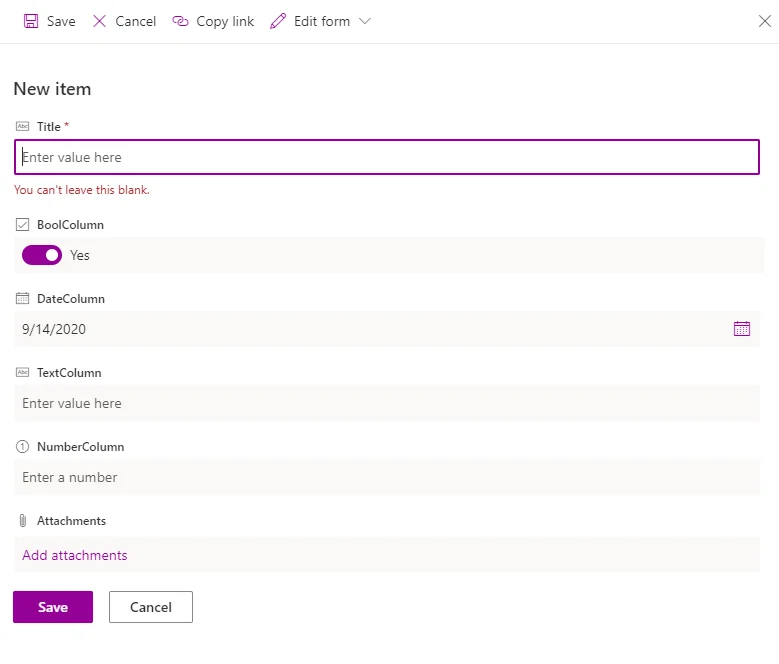The width and height of the screenshot is (779, 664).
Task: Click into the TextColumn input field
Action: coord(386,403)
